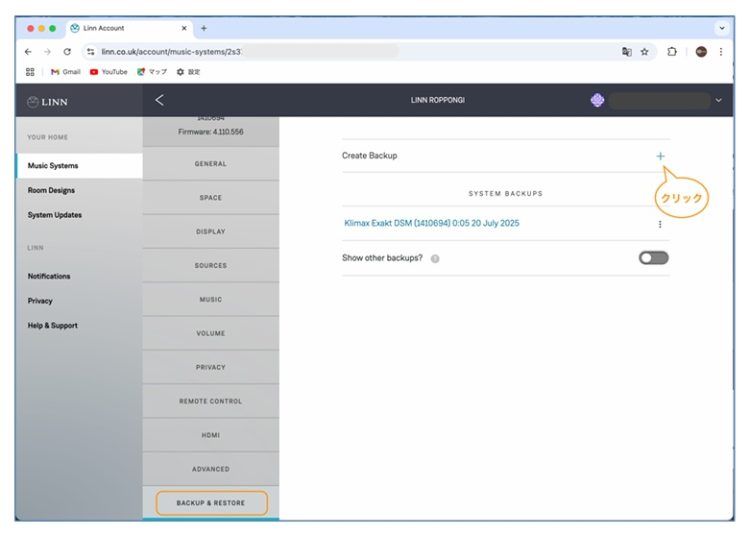The width and height of the screenshot is (750, 535).
Task: Click Firmware: 4.110.556 text
Action: (211, 131)
